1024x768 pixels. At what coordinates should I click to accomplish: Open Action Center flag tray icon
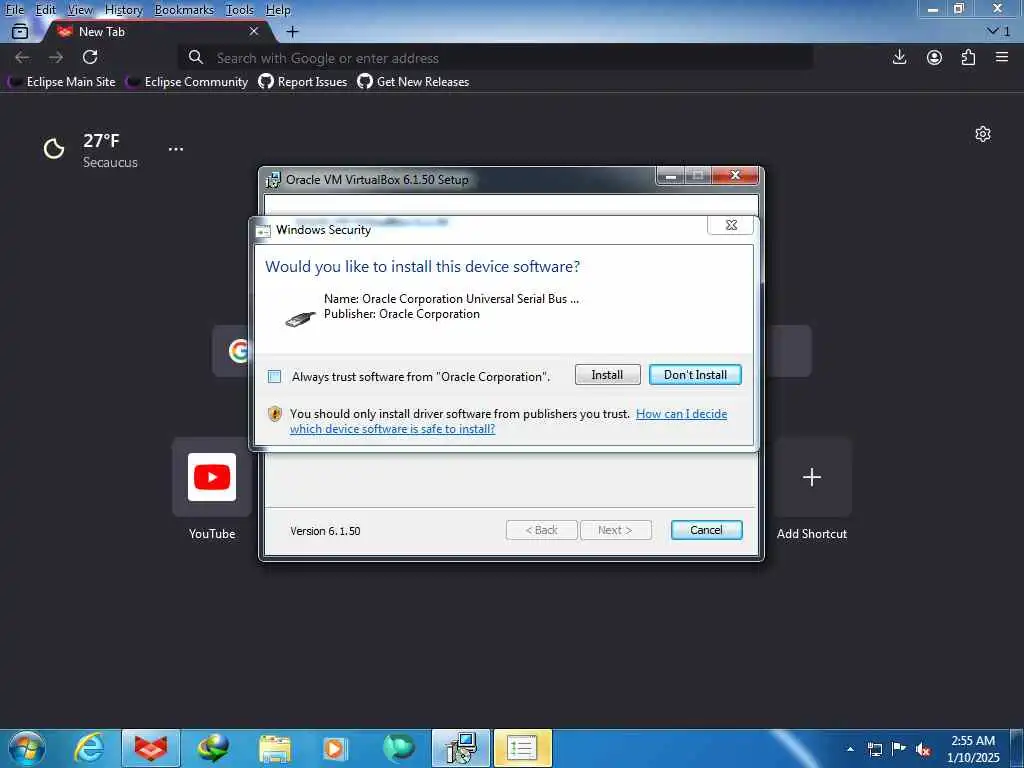(899, 749)
